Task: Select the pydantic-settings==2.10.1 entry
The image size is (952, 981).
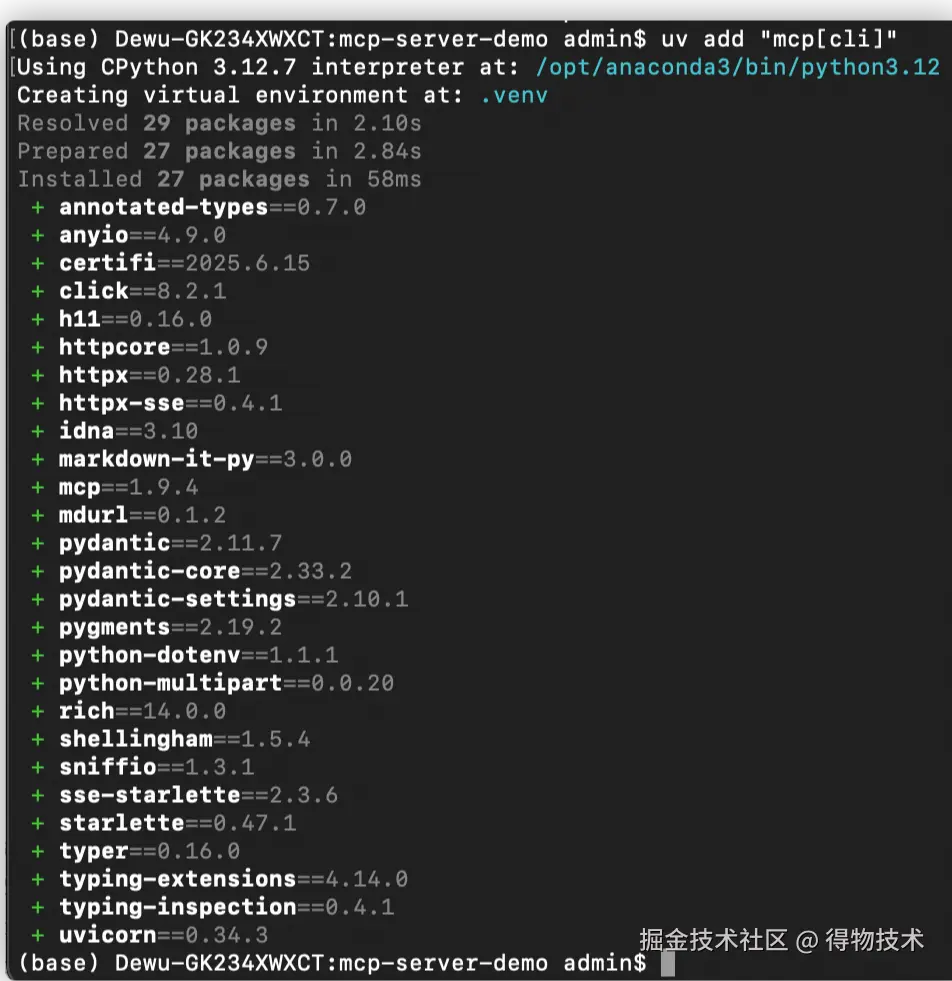Action: pos(233,600)
